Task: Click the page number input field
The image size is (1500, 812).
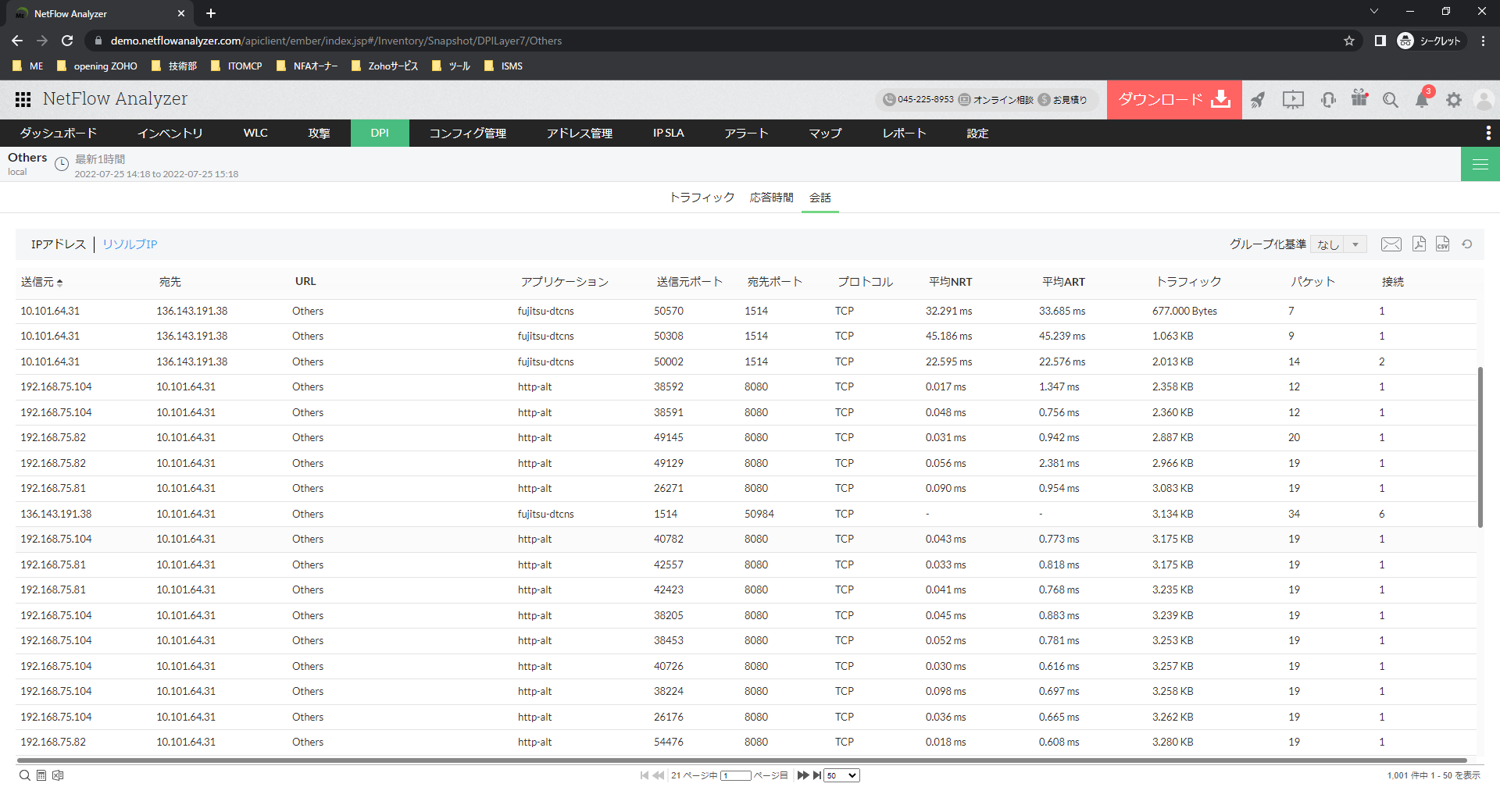Action: click(735, 775)
